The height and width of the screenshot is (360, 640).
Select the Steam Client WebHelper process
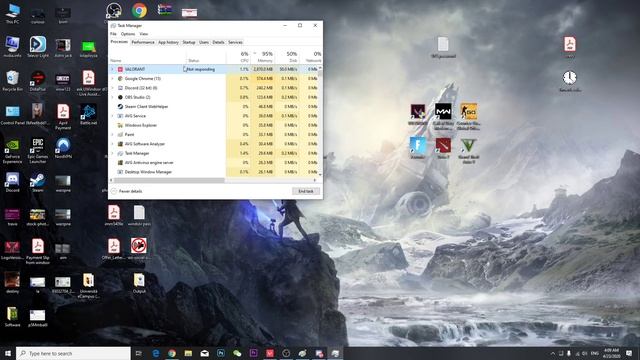tap(213, 107)
